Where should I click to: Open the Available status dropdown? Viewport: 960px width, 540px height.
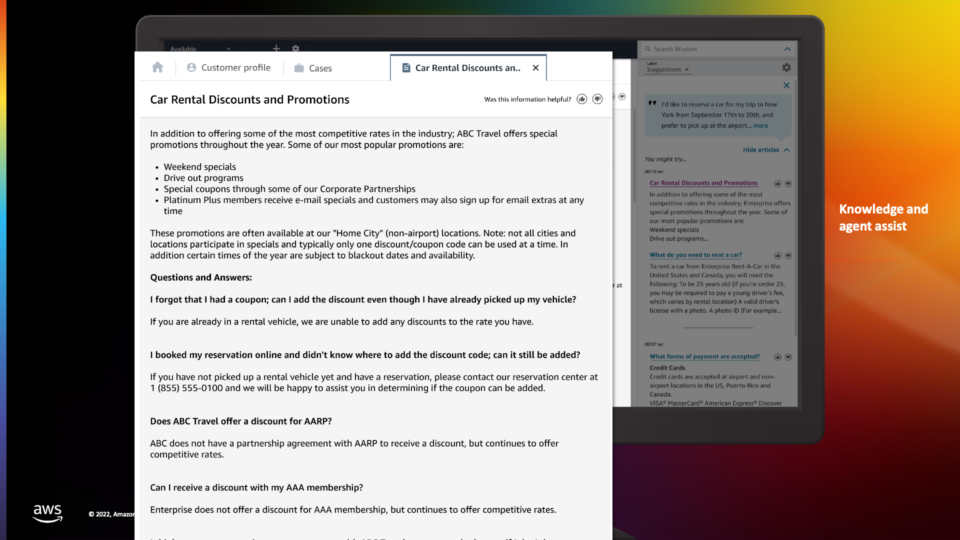200,48
